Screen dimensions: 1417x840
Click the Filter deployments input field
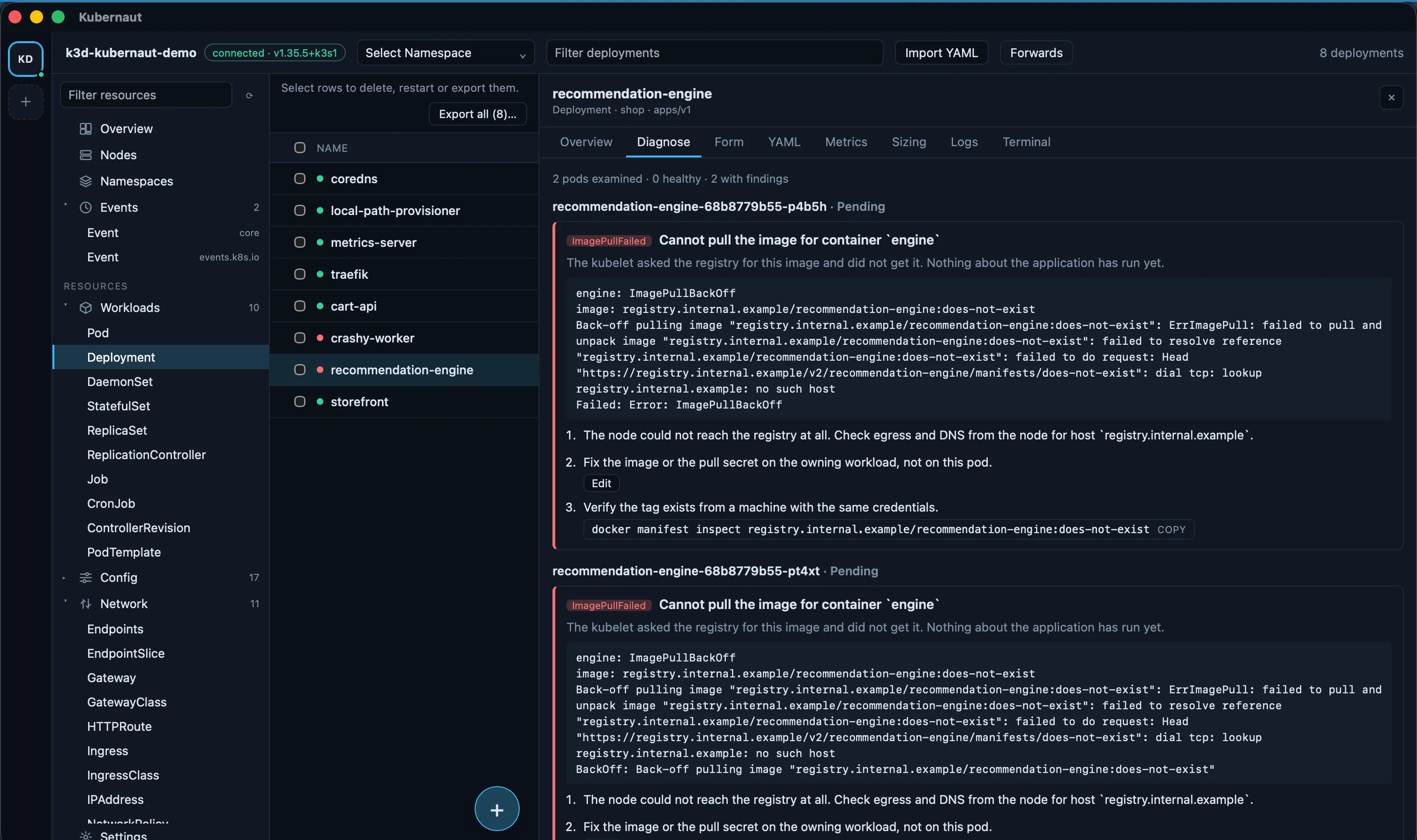pyautogui.click(x=715, y=52)
